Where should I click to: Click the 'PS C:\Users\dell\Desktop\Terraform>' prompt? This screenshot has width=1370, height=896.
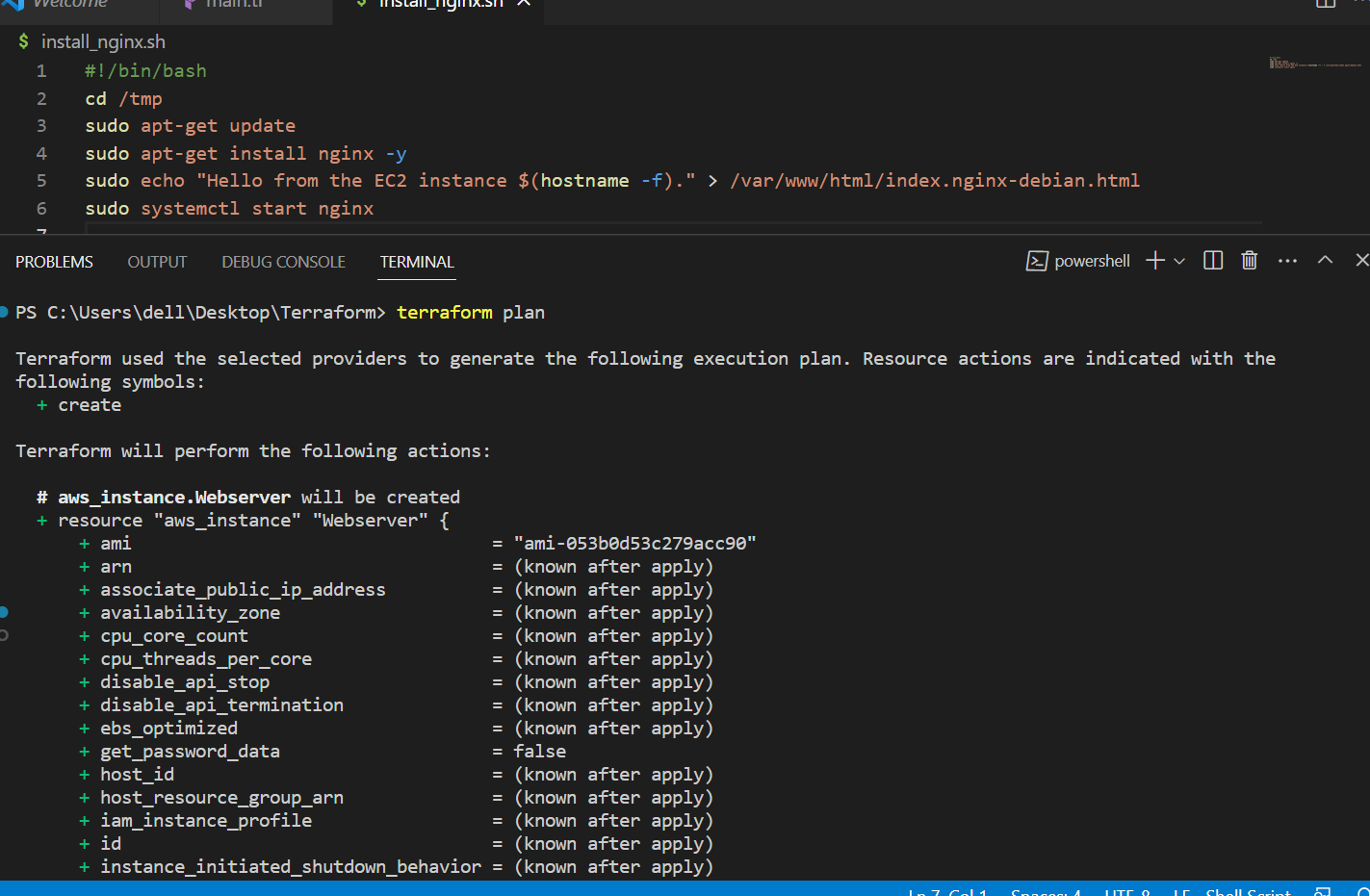(200, 312)
